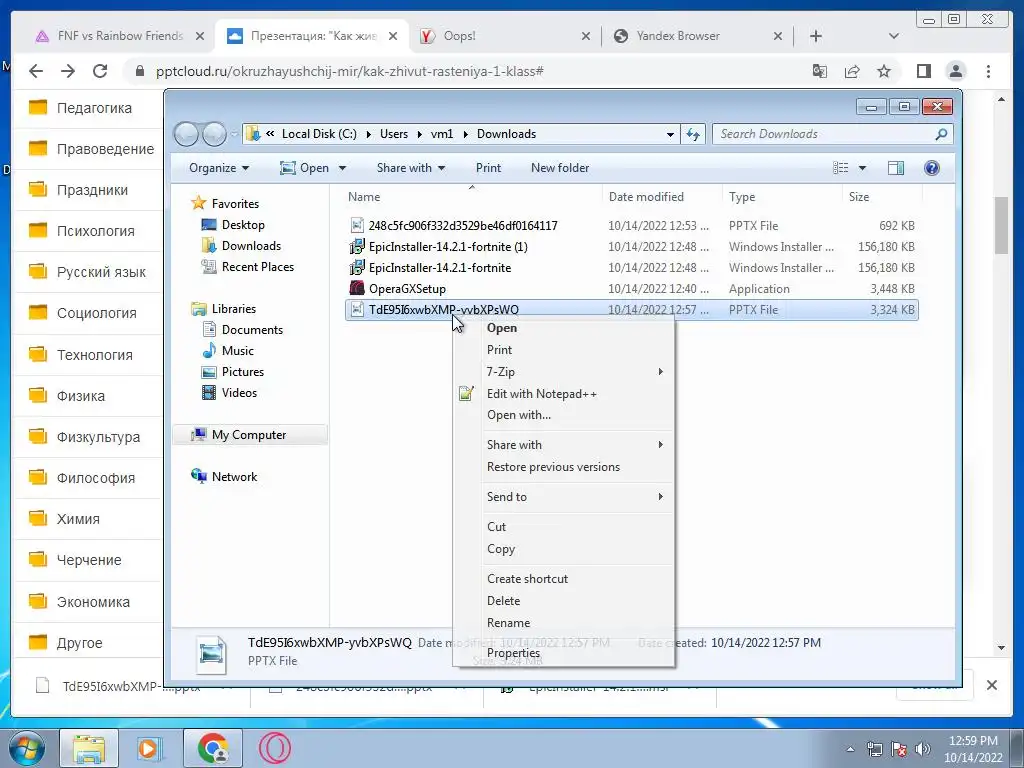Choose Open with... in context menu
Image resolution: width=1024 pixels, height=768 pixels.
point(564,415)
